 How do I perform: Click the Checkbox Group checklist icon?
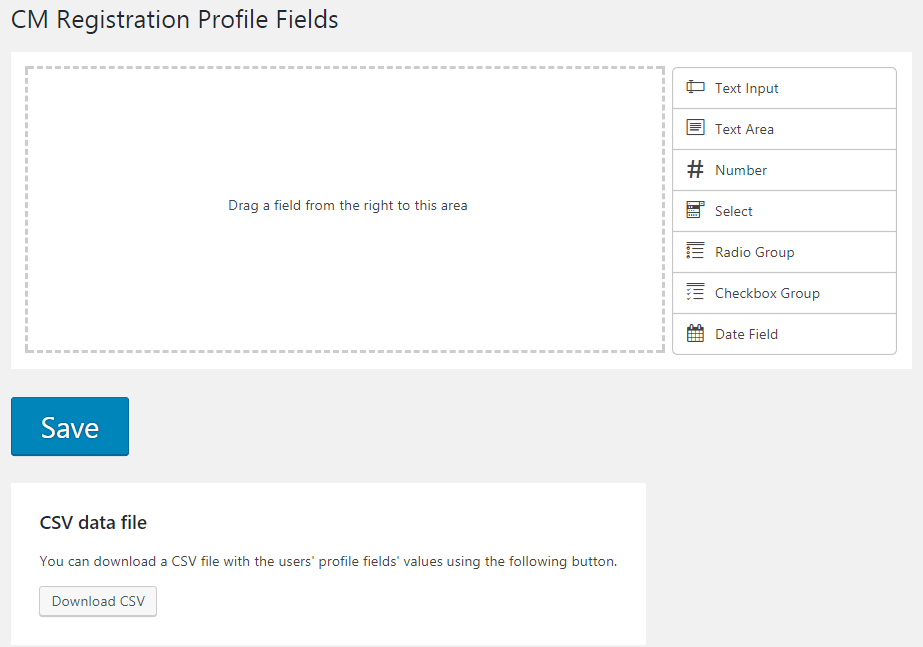coord(695,293)
